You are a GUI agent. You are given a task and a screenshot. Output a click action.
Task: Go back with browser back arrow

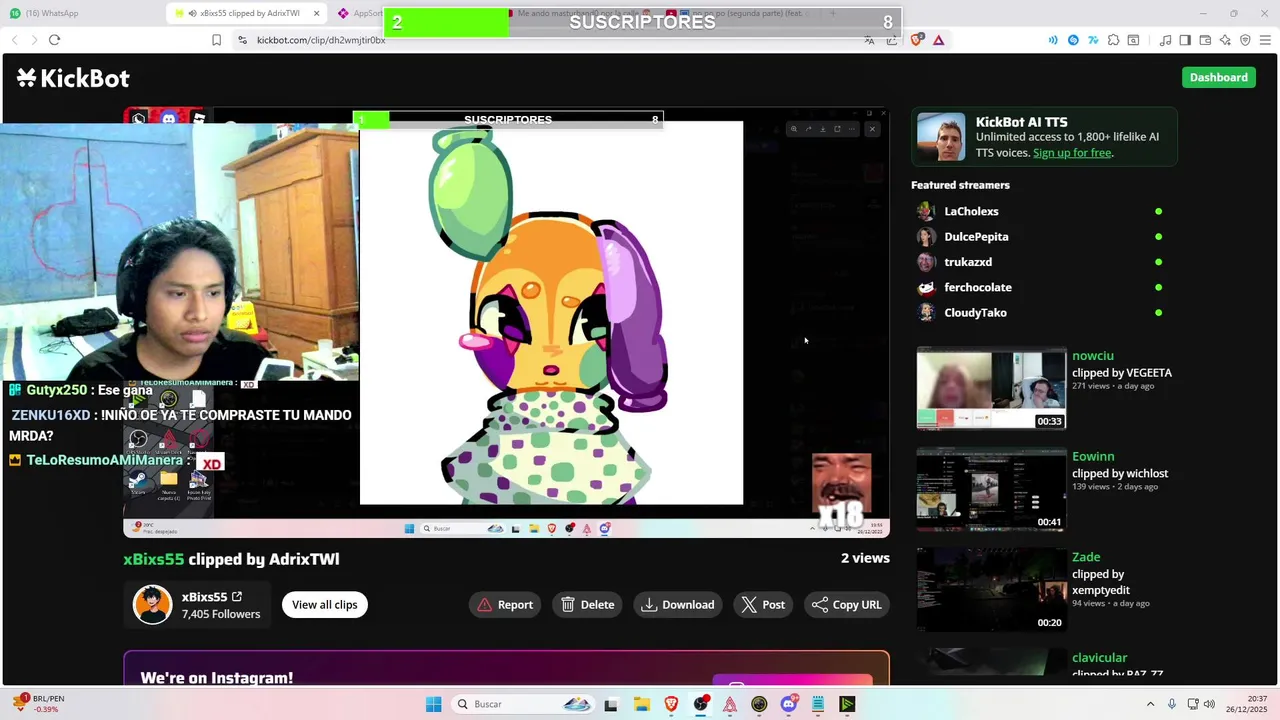click(14, 40)
